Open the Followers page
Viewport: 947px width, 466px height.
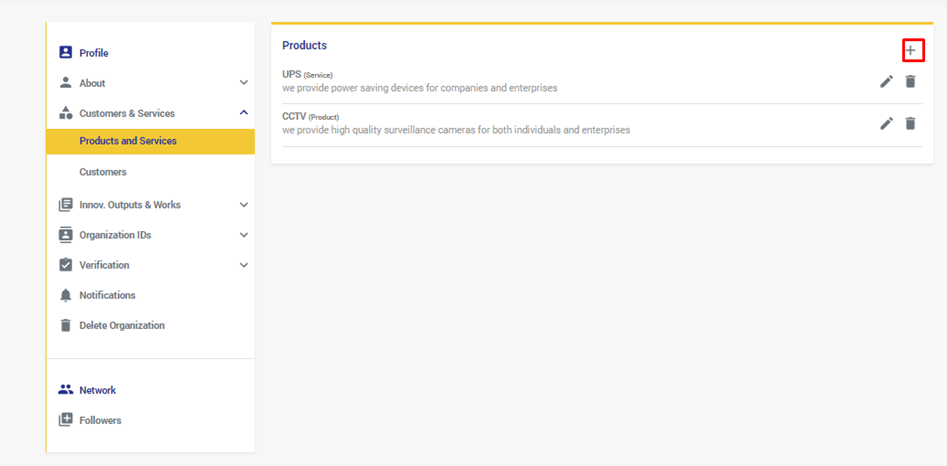pyautogui.click(x=100, y=420)
